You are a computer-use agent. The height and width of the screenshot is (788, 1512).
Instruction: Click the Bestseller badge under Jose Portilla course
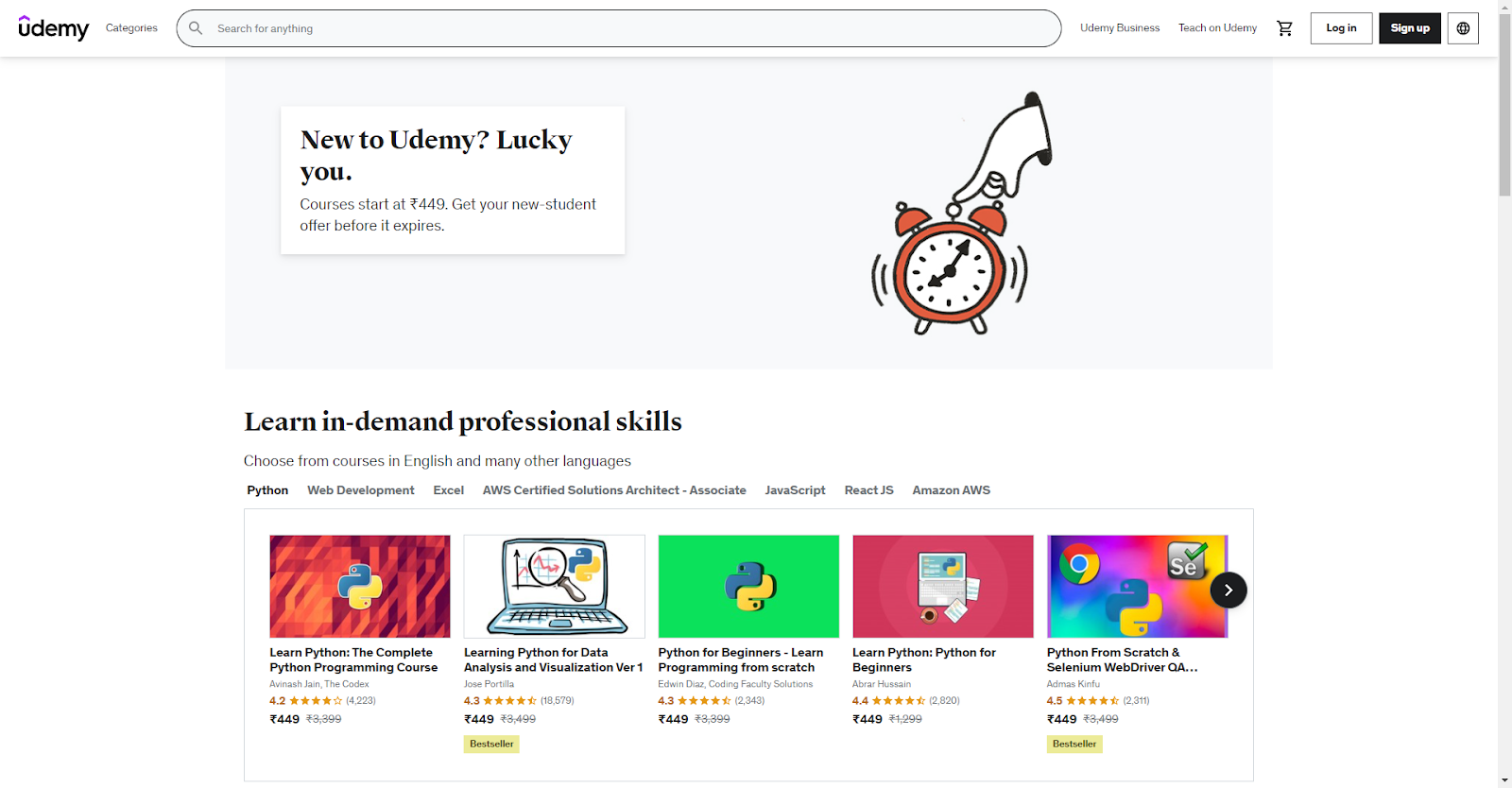point(491,744)
